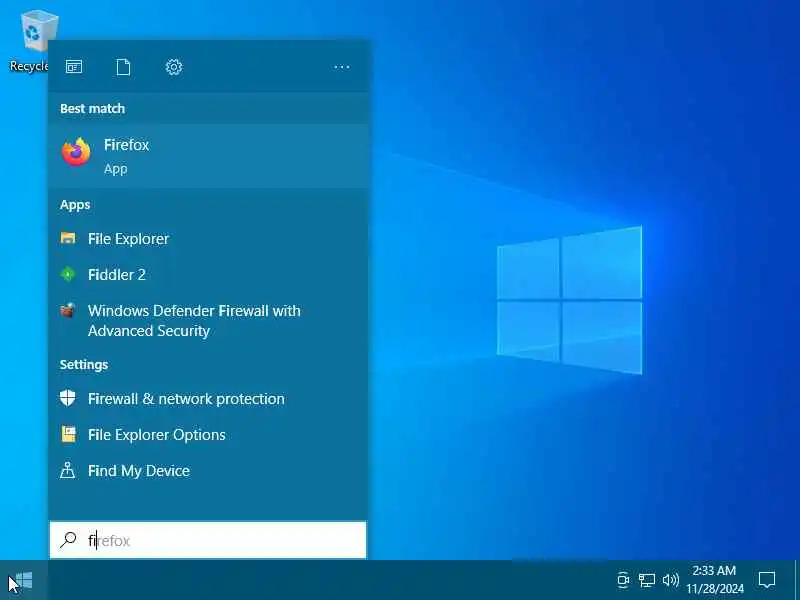This screenshot has width=800, height=600.
Task: Open the three-dot more options menu
Action: tap(341, 67)
